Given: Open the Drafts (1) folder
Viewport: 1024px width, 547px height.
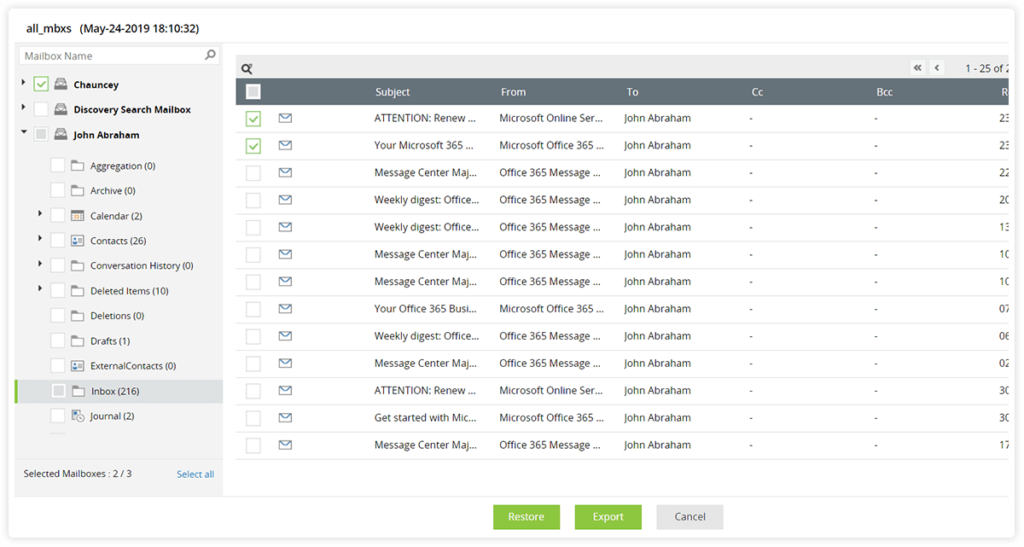Looking at the screenshot, I should [x=110, y=341].
